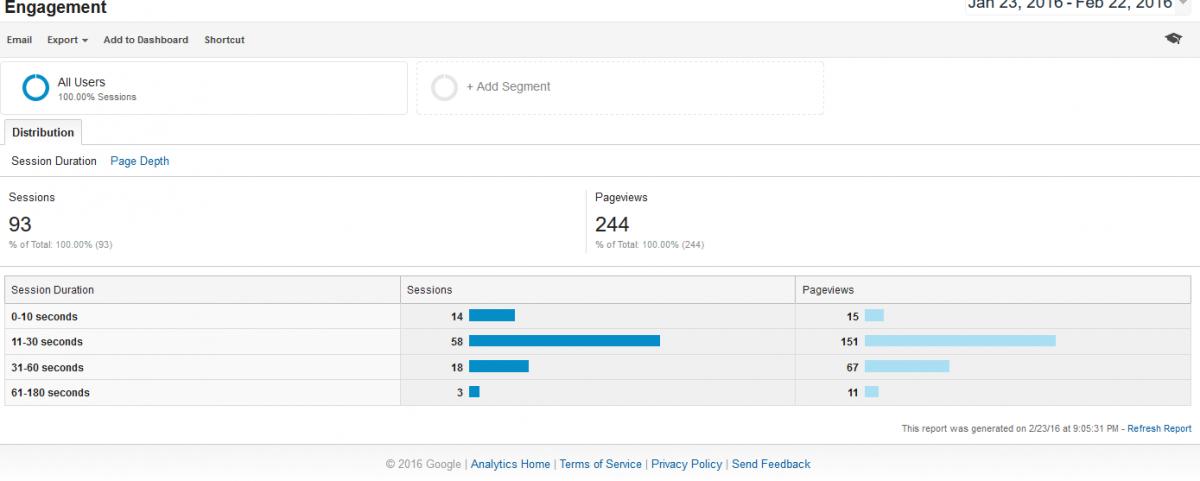Select the All Users segment card
The image size is (1200, 481).
pos(204,88)
